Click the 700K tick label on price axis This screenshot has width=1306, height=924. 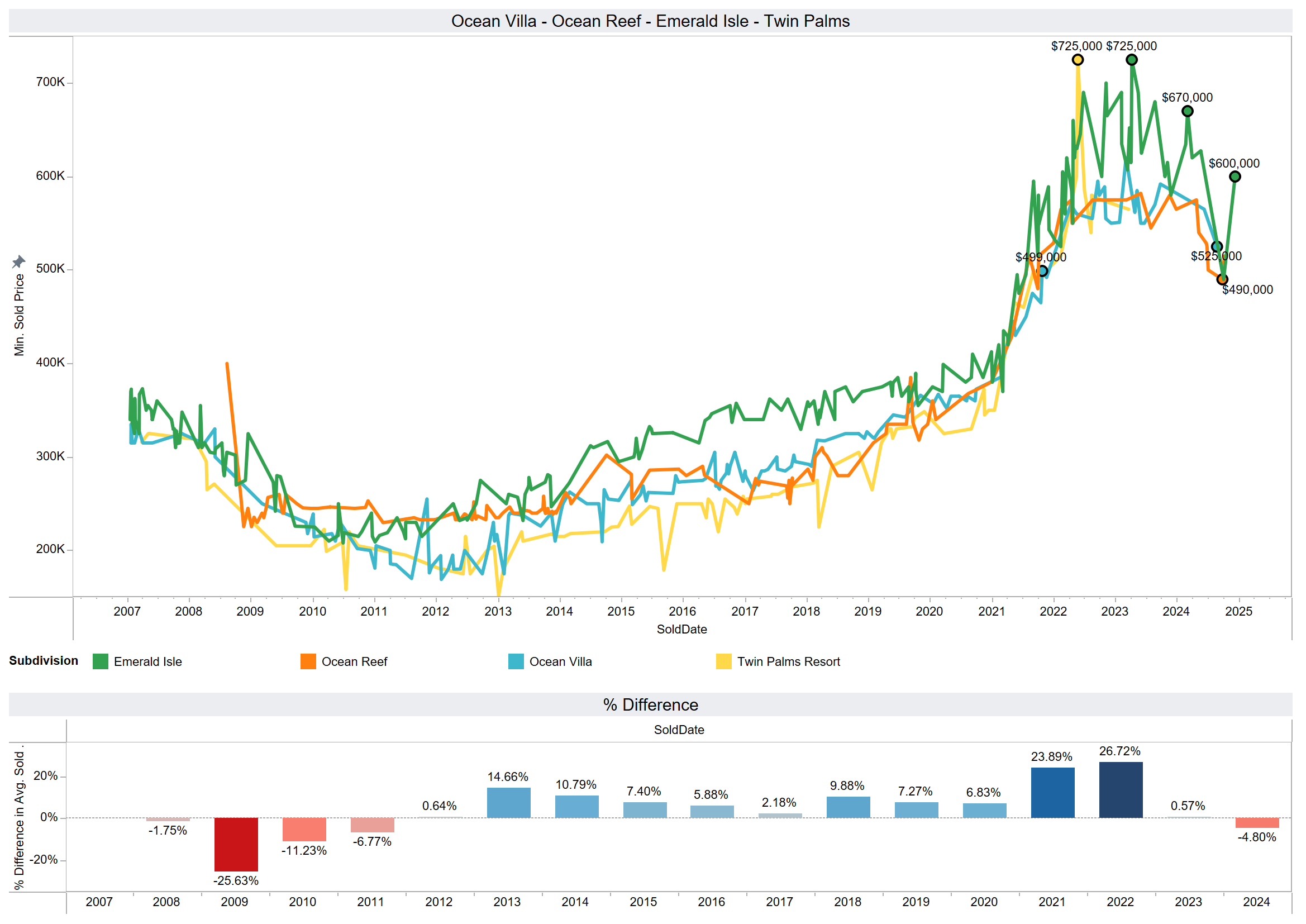[50, 82]
